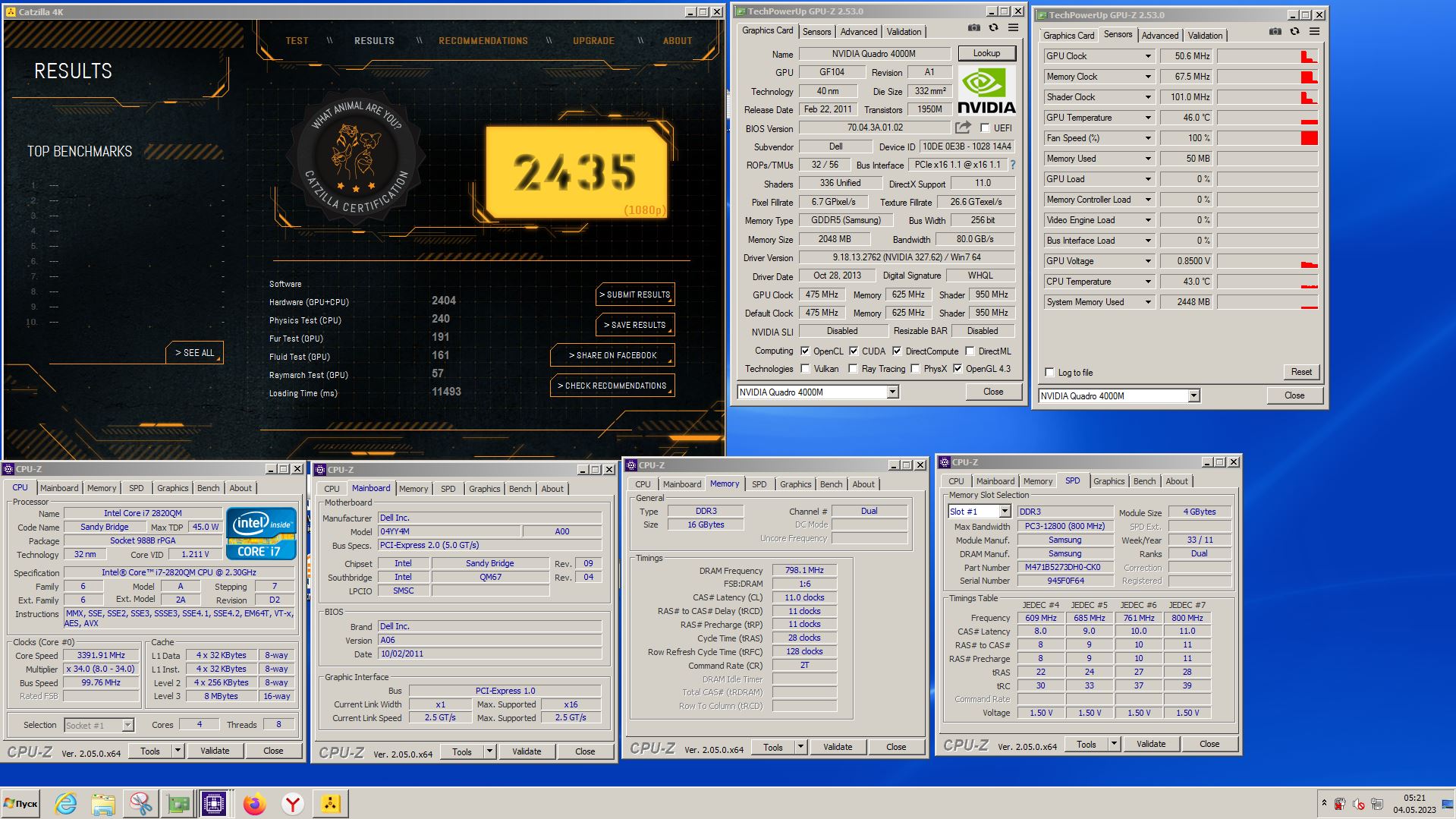Switch to CPU-Z via taskbar chip icon
1456x819 pixels.
tap(215, 803)
